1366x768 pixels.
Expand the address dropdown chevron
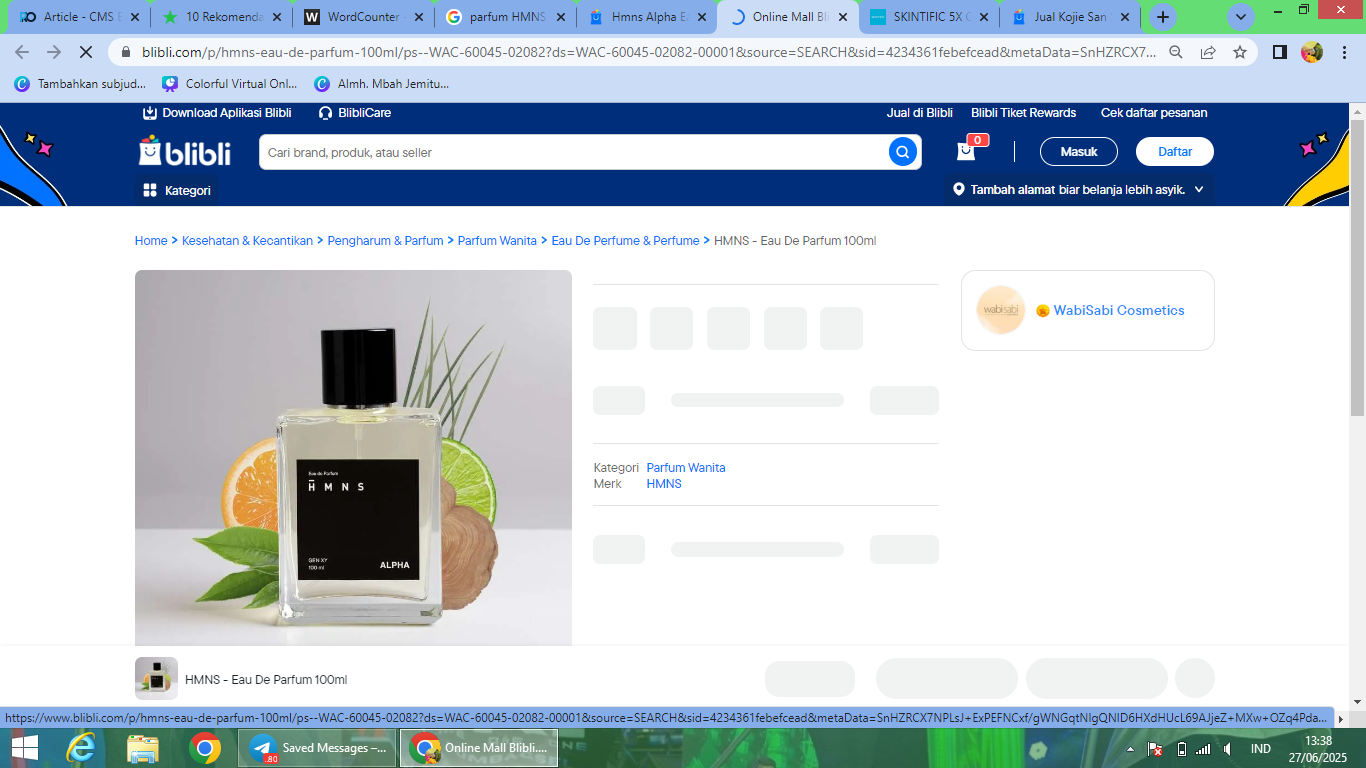click(x=1199, y=189)
